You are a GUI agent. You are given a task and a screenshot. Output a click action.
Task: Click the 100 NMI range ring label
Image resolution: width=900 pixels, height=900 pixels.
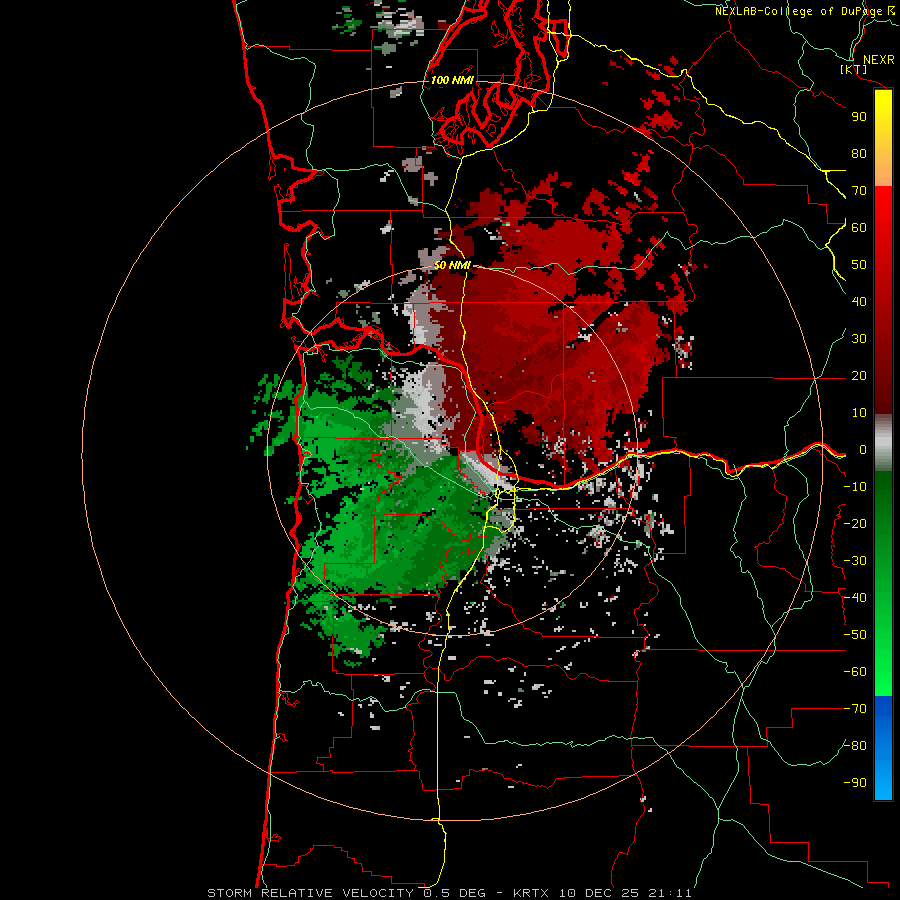coord(452,80)
